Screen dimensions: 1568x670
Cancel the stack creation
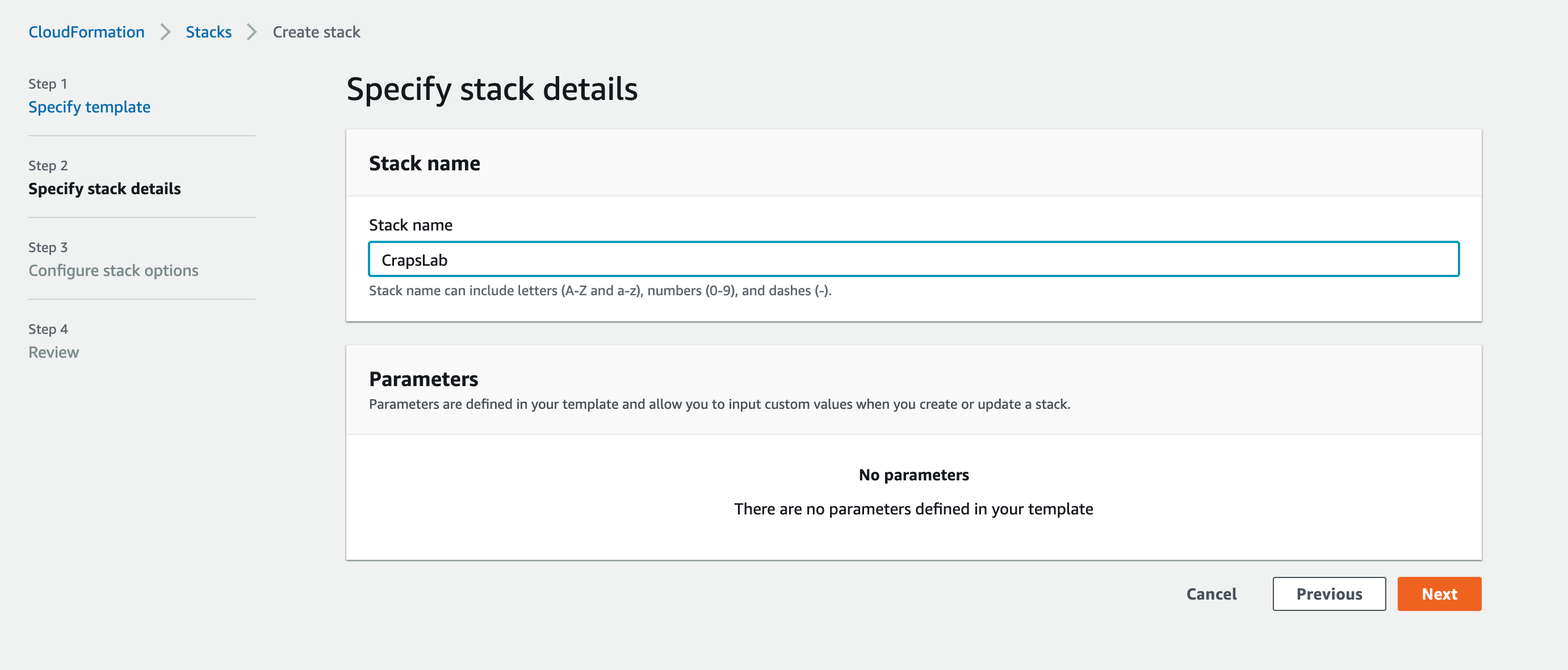[x=1211, y=594]
